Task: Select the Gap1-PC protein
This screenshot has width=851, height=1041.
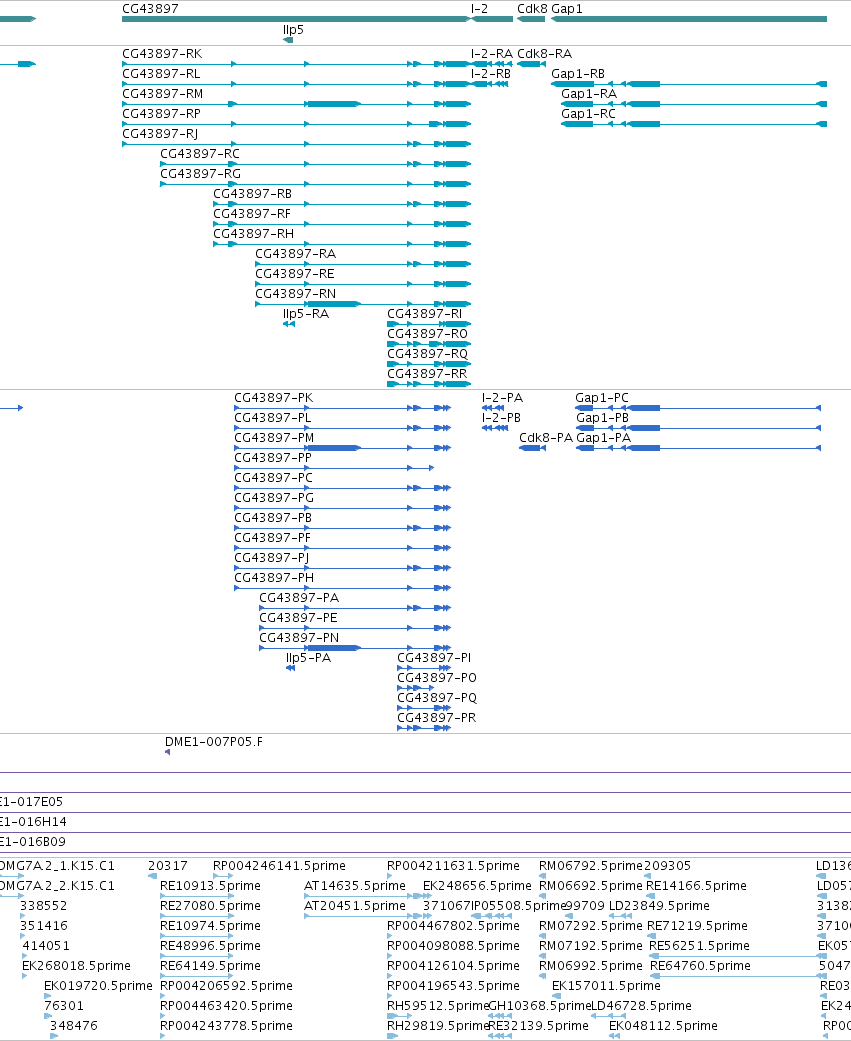Action: tap(698, 408)
